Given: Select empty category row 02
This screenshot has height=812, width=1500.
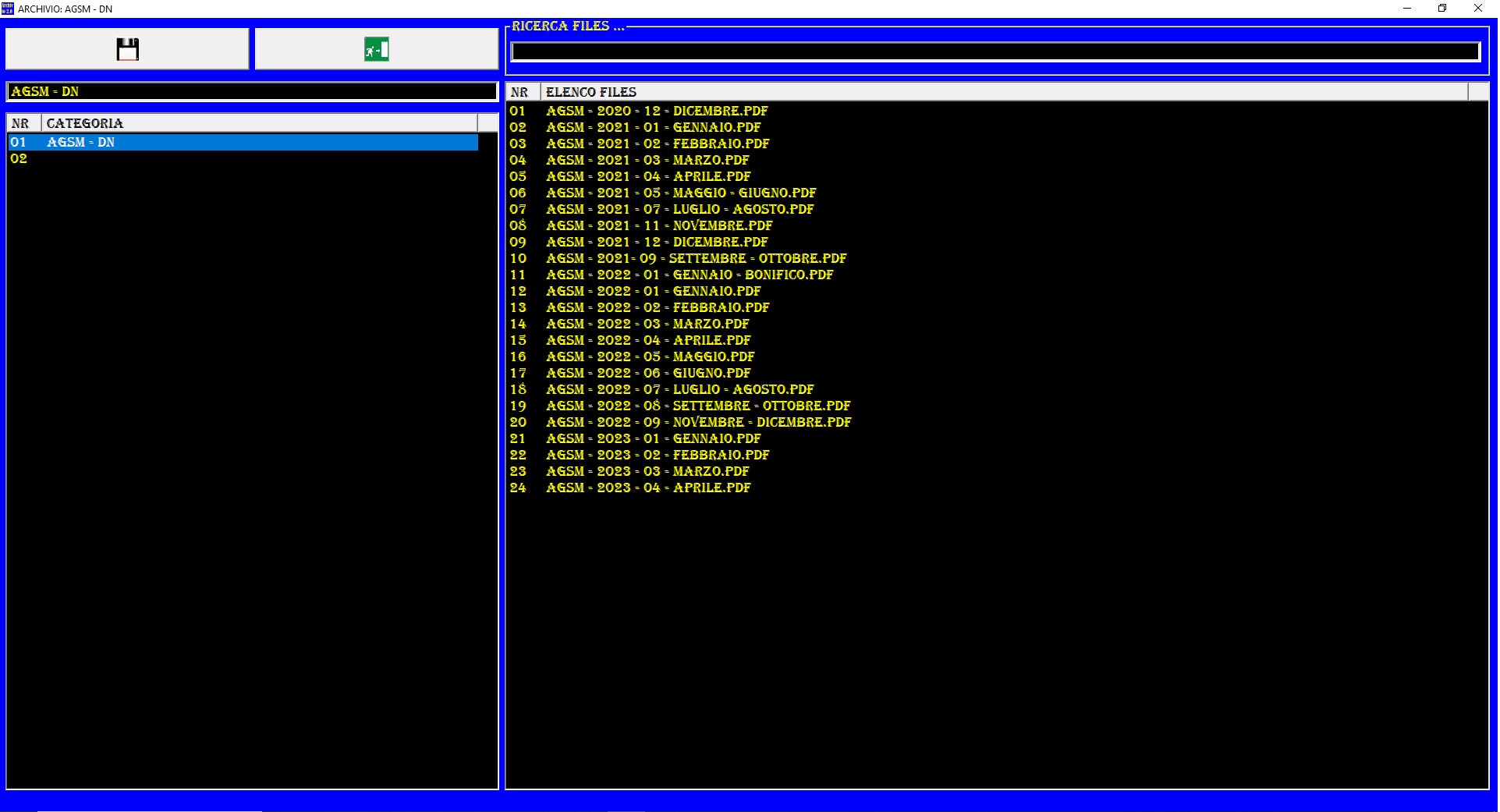Looking at the screenshot, I should pos(243,158).
